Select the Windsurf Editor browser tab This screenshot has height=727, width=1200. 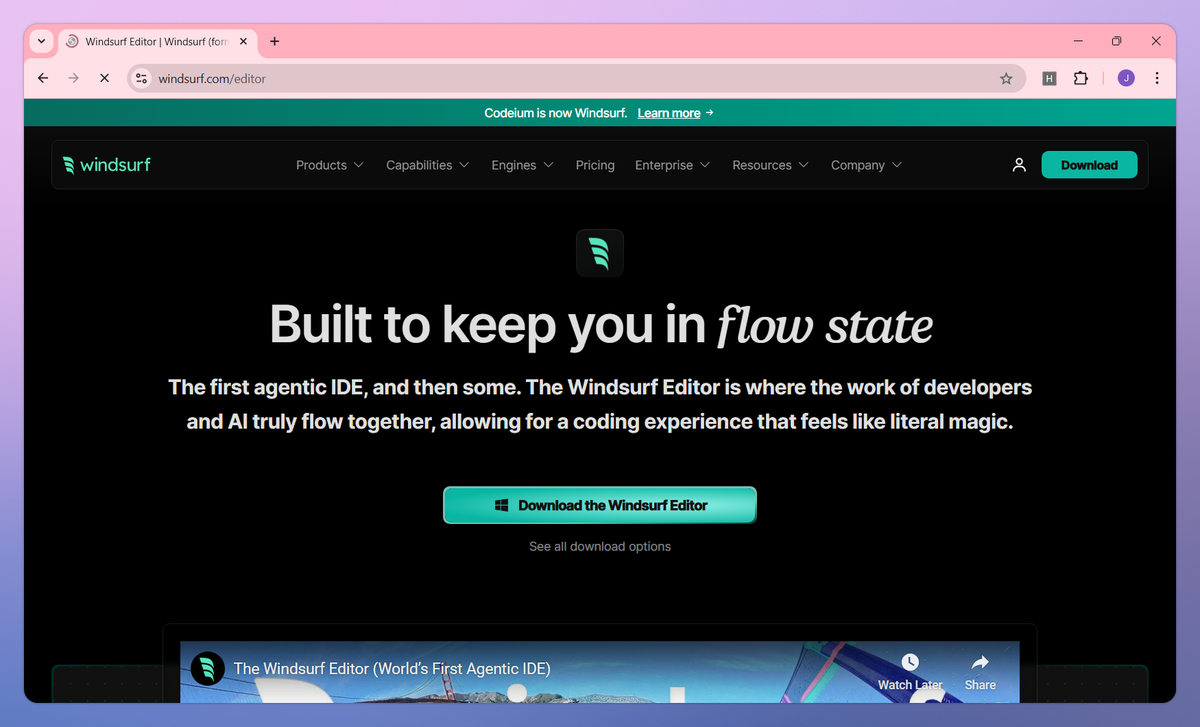(155, 41)
